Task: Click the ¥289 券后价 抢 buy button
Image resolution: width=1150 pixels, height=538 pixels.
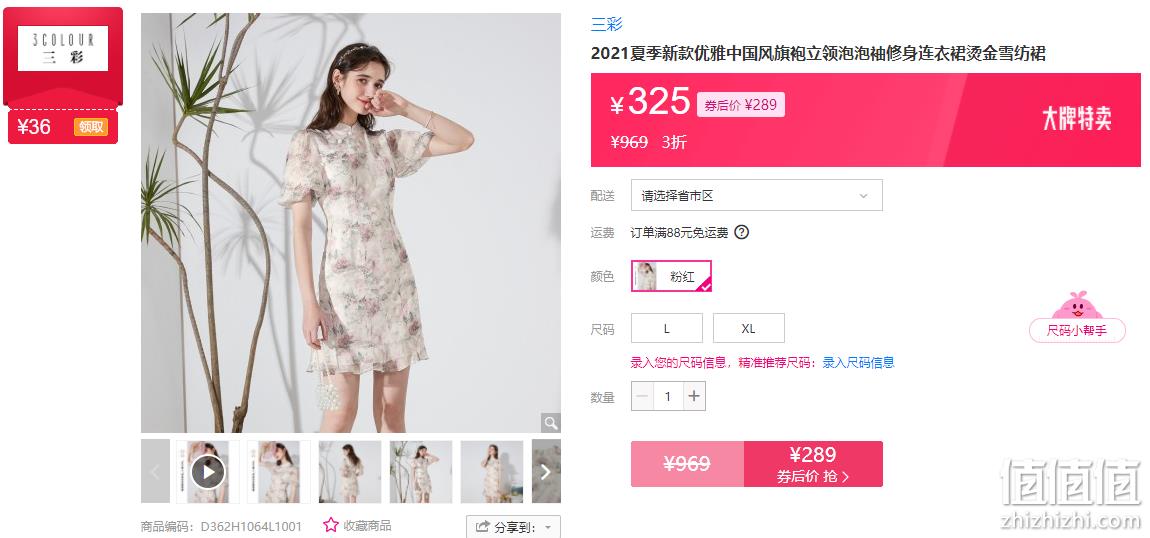Action: tap(813, 464)
